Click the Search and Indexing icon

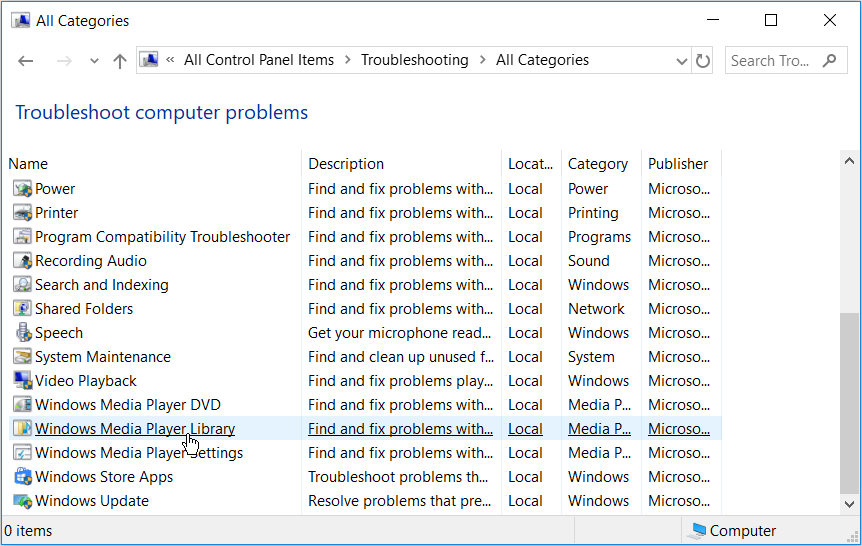click(x=22, y=284)
